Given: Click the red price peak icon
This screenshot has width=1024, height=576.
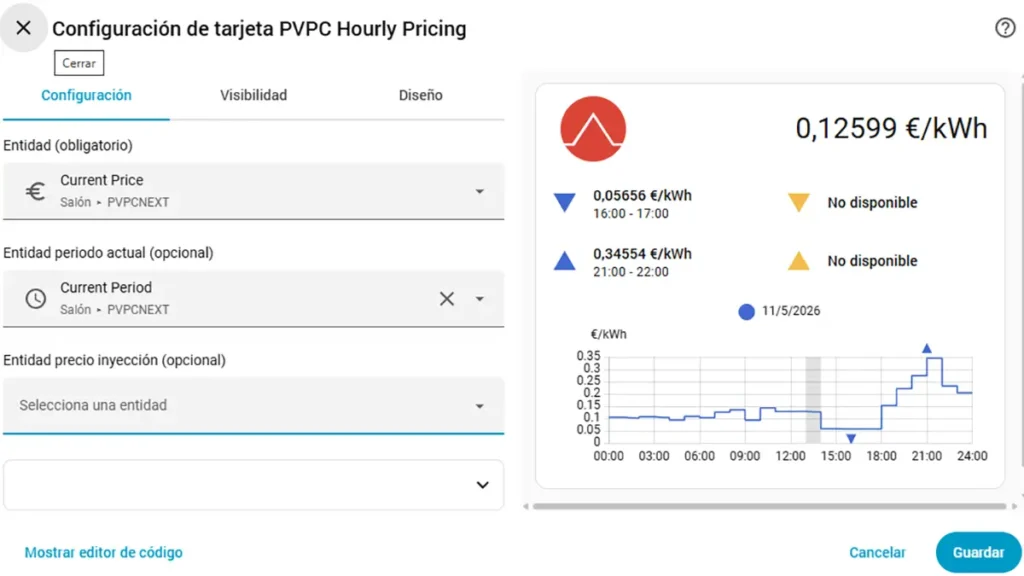Looking at the screenshot, I should [x=593, y=129].
